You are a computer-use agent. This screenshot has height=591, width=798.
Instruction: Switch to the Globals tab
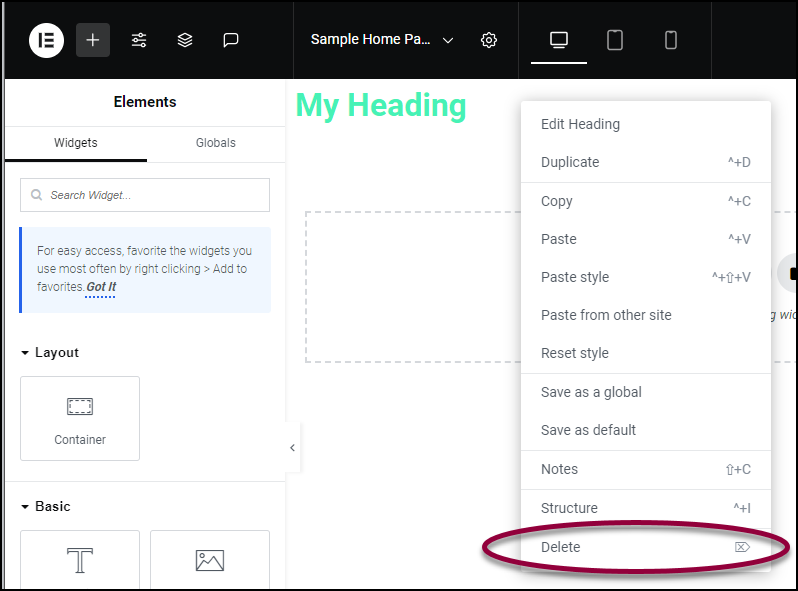(216, 143)
